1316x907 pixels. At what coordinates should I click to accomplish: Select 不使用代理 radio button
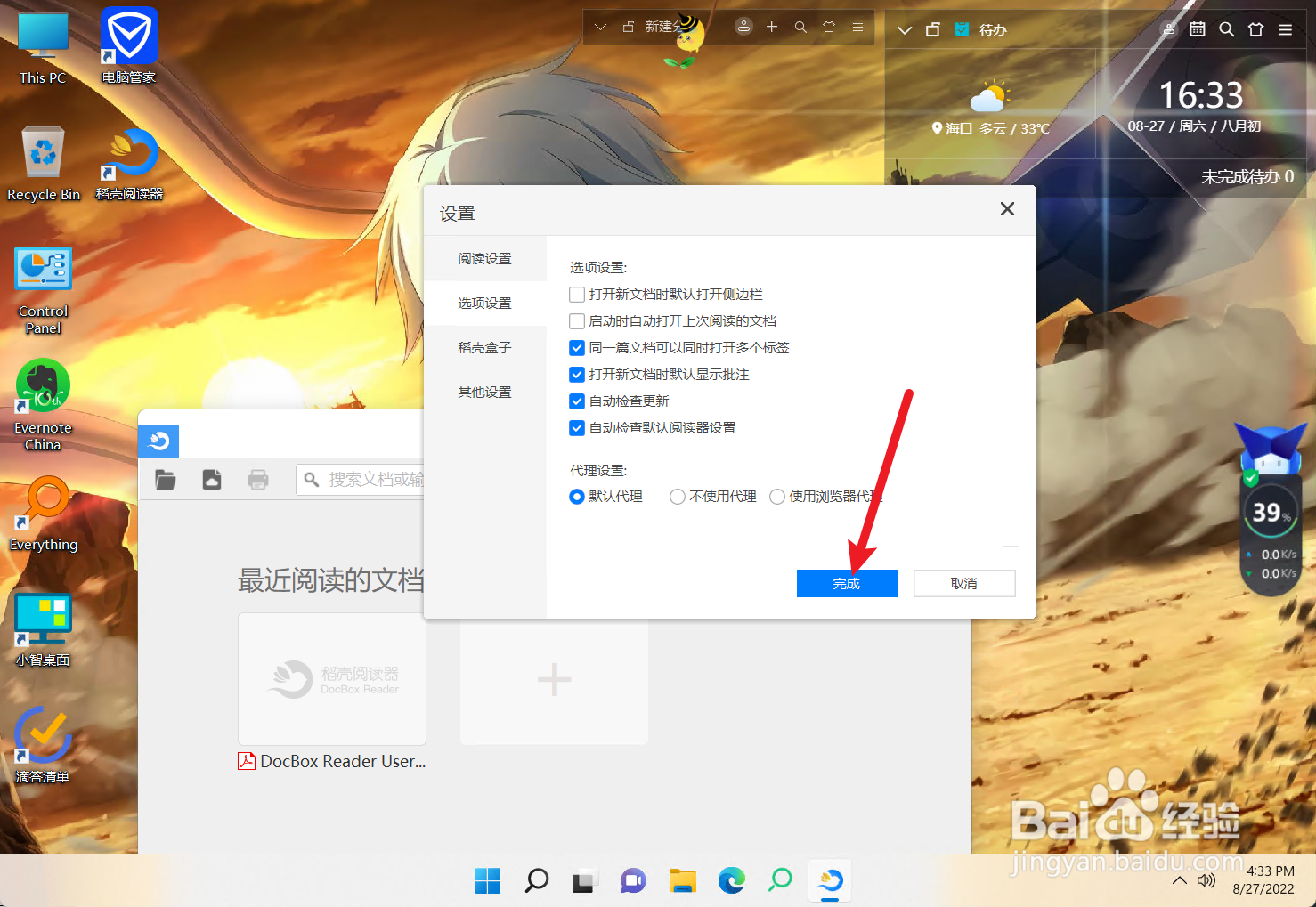point(678,497)
